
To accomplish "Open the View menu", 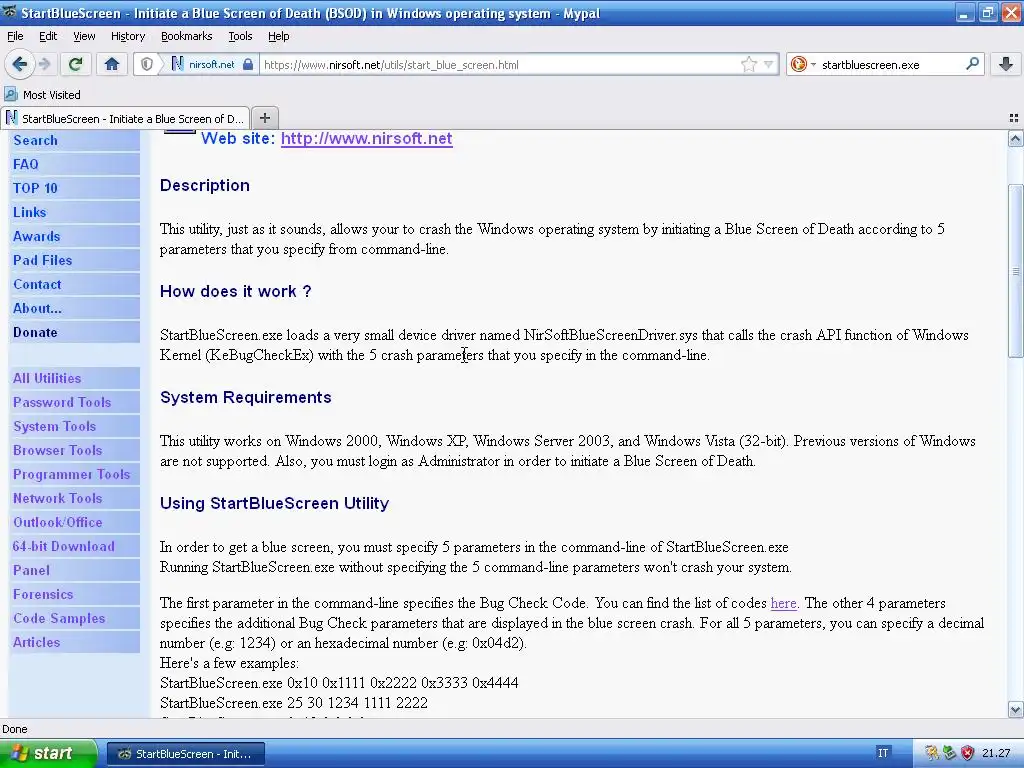I will (84, 36).
